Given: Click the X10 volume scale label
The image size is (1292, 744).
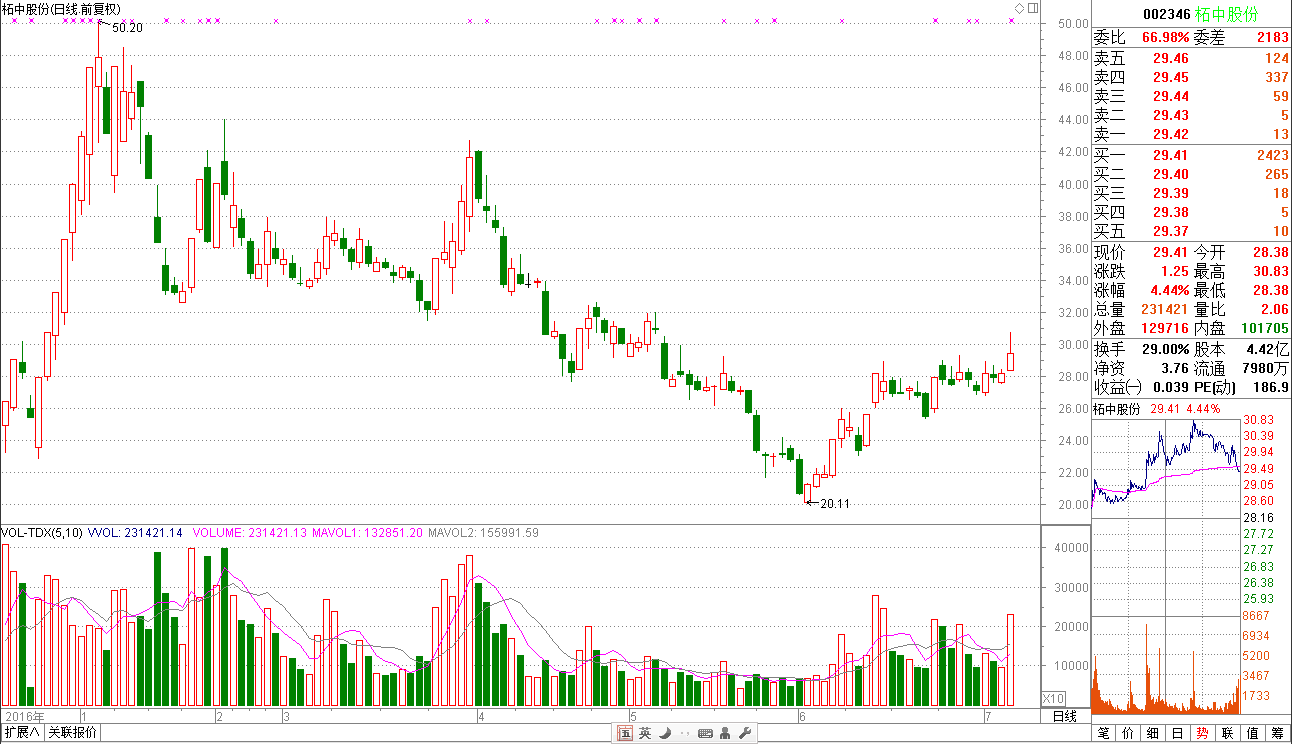Looking at the screenshot, I should pyautogui.click(x=1053, y=697).
